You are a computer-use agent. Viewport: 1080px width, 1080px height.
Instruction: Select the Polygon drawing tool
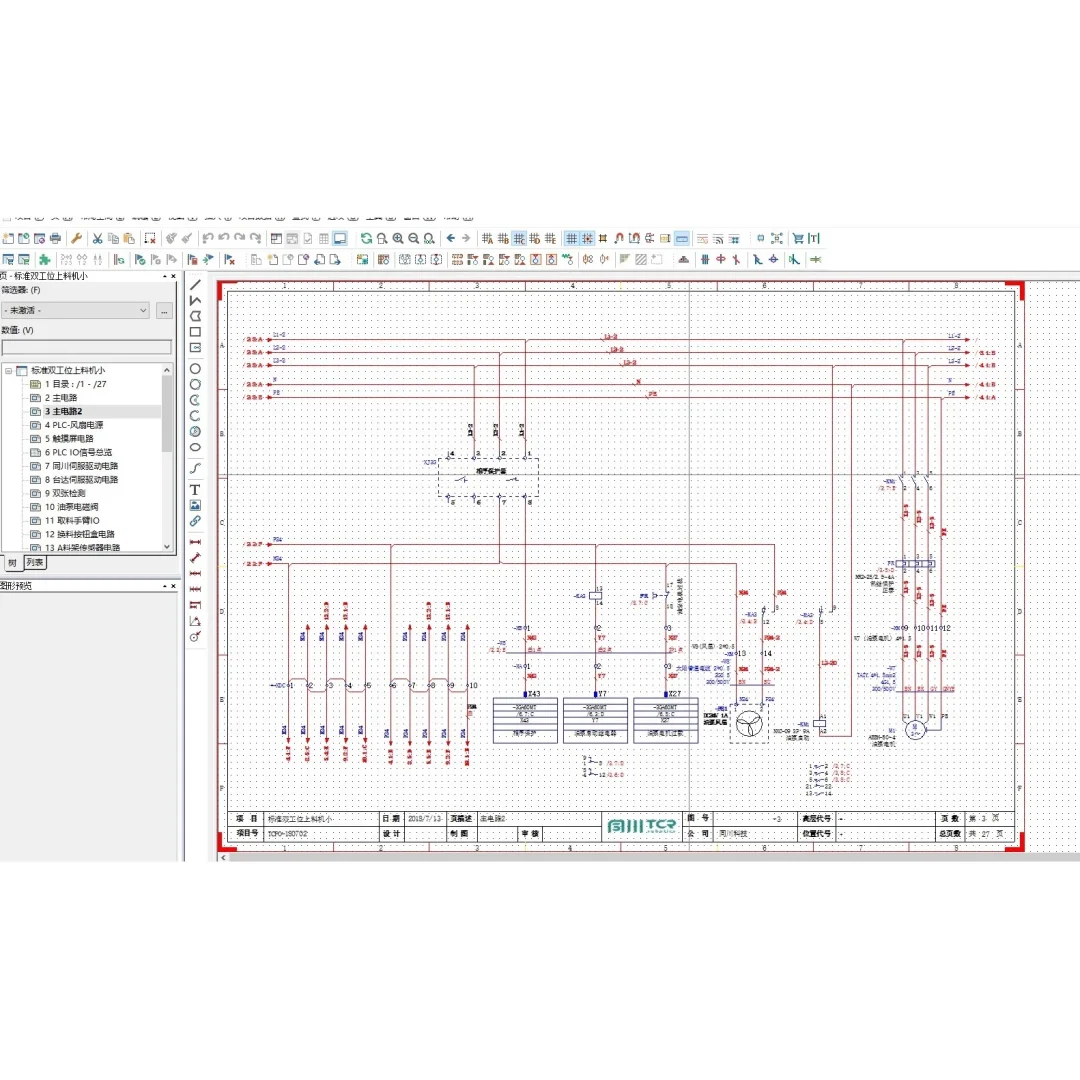[x=196, y=316]
